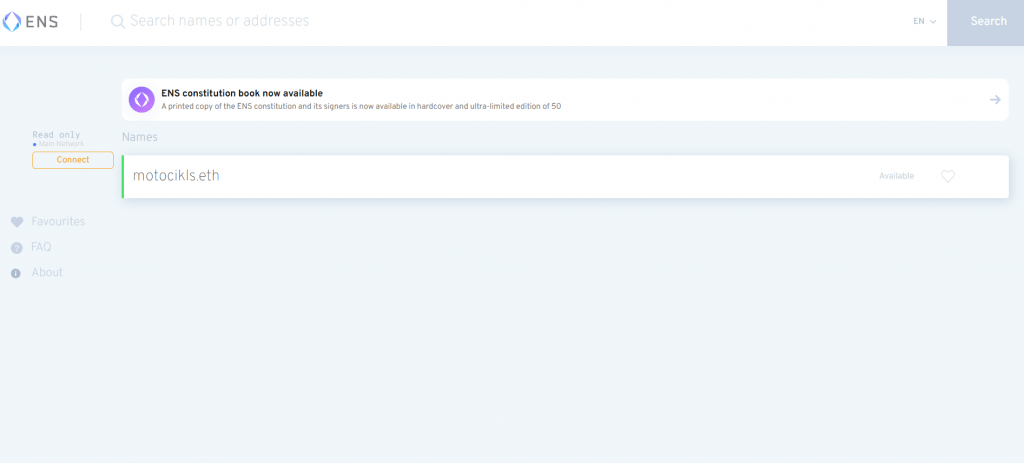Screen dimensions: 1024x463
Task: Click the ENS logo icon
Action: tap(12, 21)
